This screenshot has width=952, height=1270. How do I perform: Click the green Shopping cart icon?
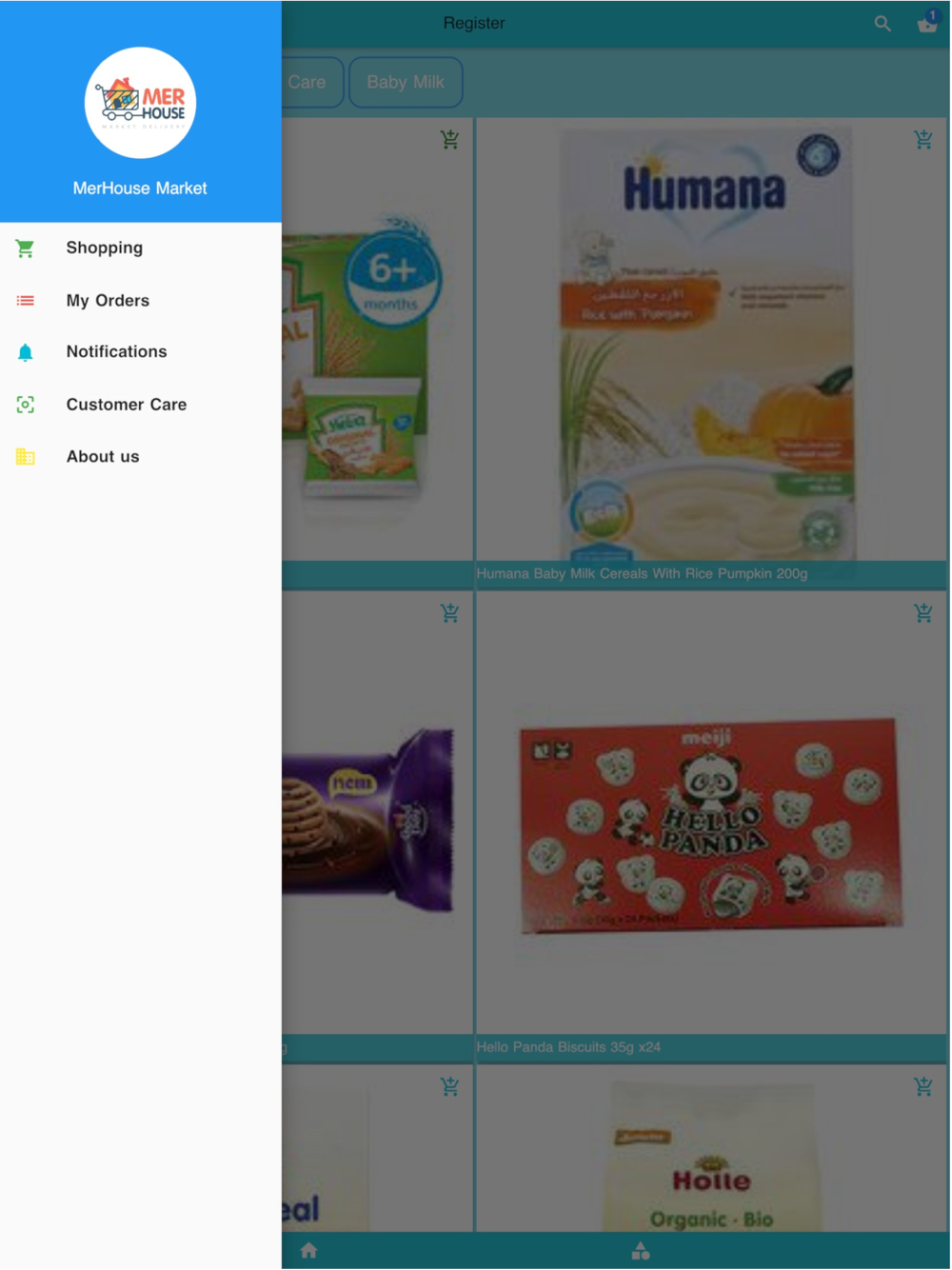click(x=26, y=248)
